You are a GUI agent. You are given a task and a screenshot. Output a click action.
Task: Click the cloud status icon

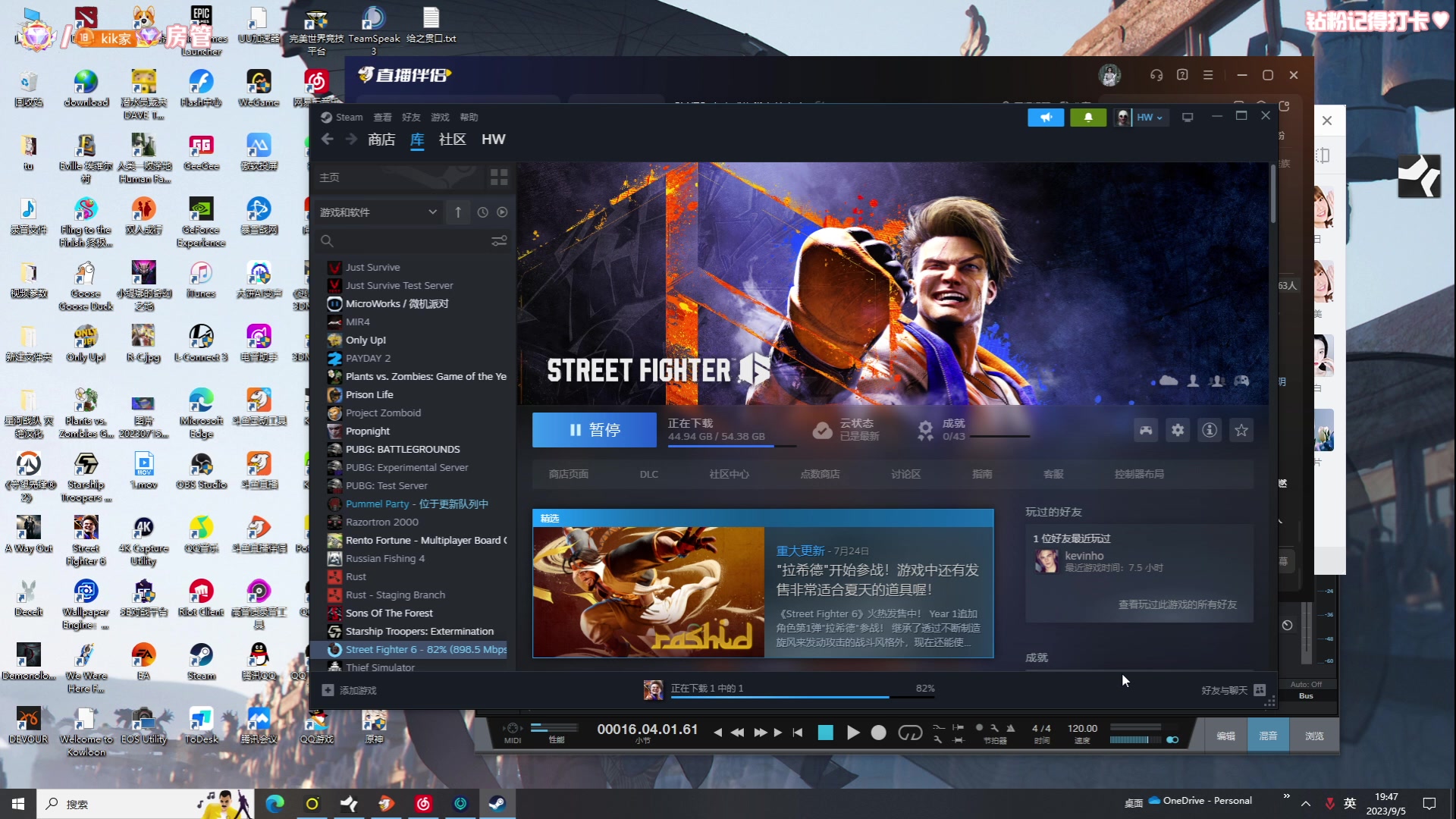click(822, 431)
